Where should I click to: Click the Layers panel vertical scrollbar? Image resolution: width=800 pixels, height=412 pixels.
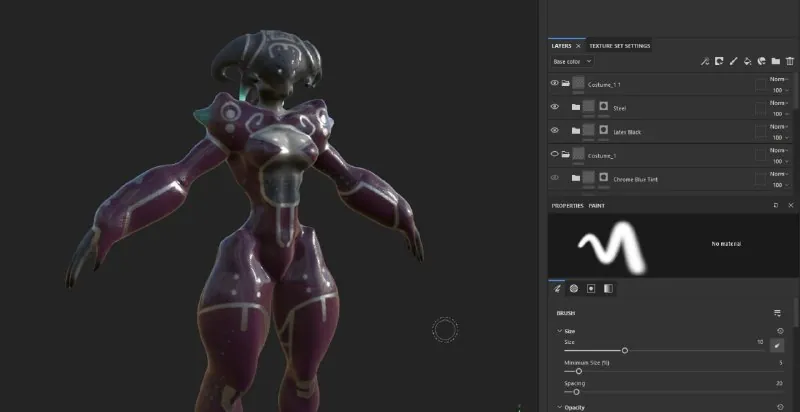pyautogui.click(x=796, y=90)
